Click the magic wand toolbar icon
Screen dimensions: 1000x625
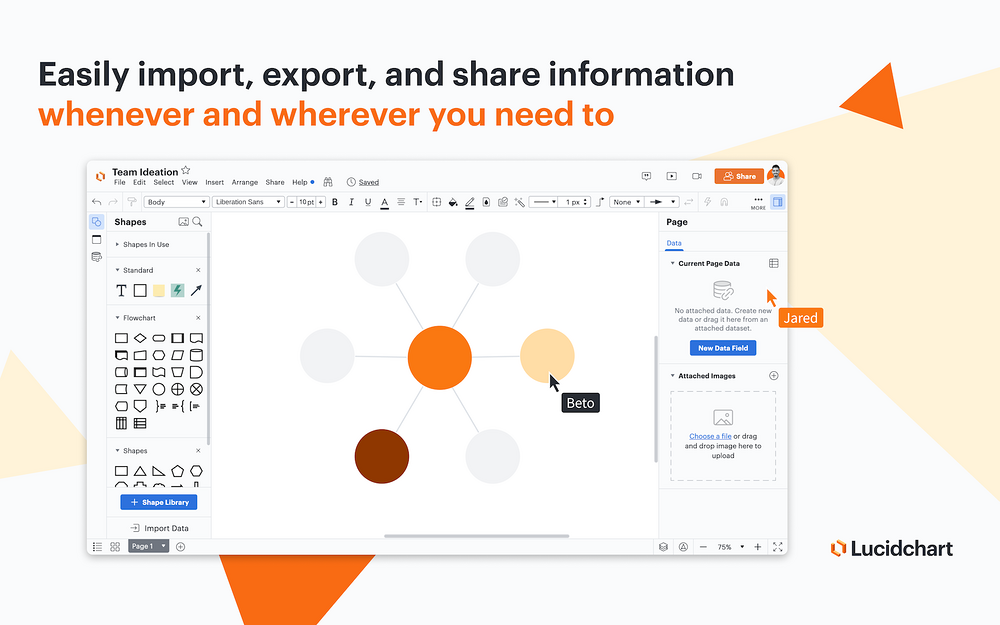tap(520, 202)
